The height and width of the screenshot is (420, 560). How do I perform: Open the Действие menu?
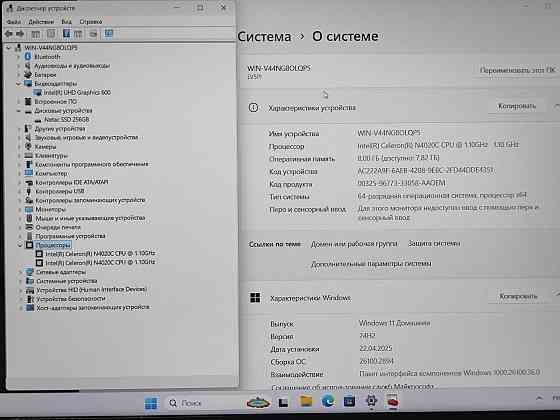[x=41, y=22]
